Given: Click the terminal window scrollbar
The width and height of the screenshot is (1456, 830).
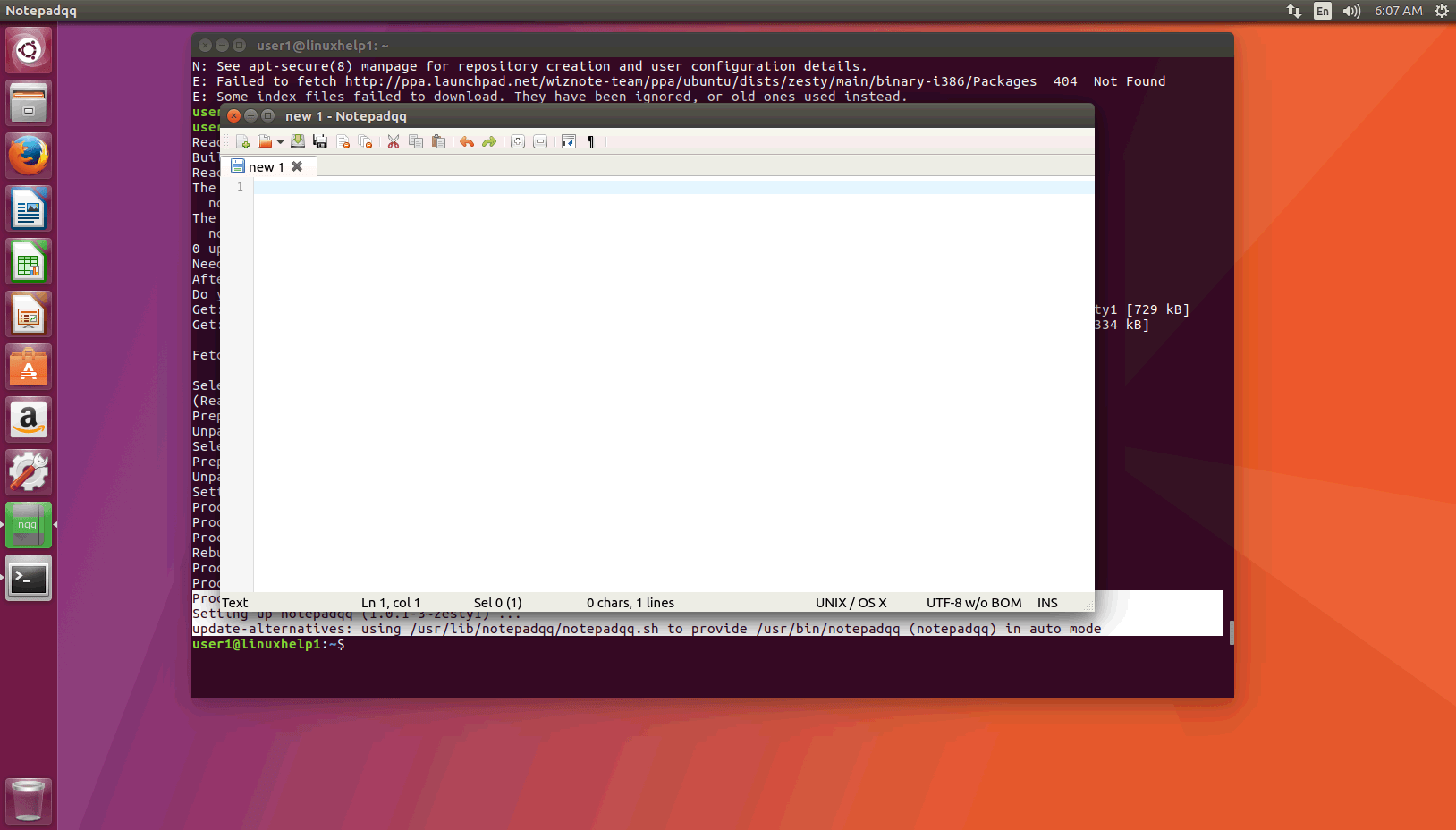Looking at the screenshot, I should (x=1232, y=632).
